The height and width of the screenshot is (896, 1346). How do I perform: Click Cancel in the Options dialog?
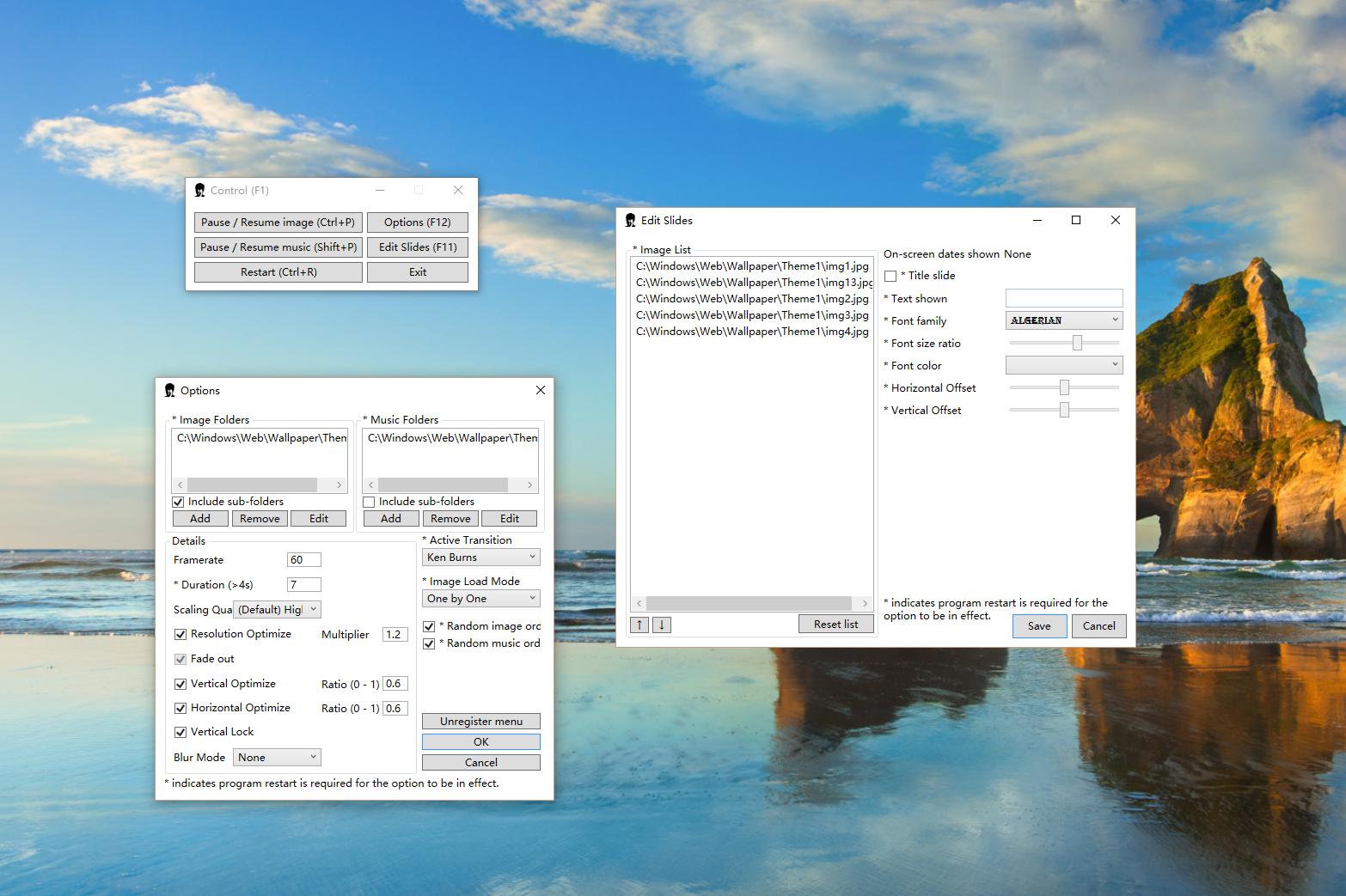[481, 763]
